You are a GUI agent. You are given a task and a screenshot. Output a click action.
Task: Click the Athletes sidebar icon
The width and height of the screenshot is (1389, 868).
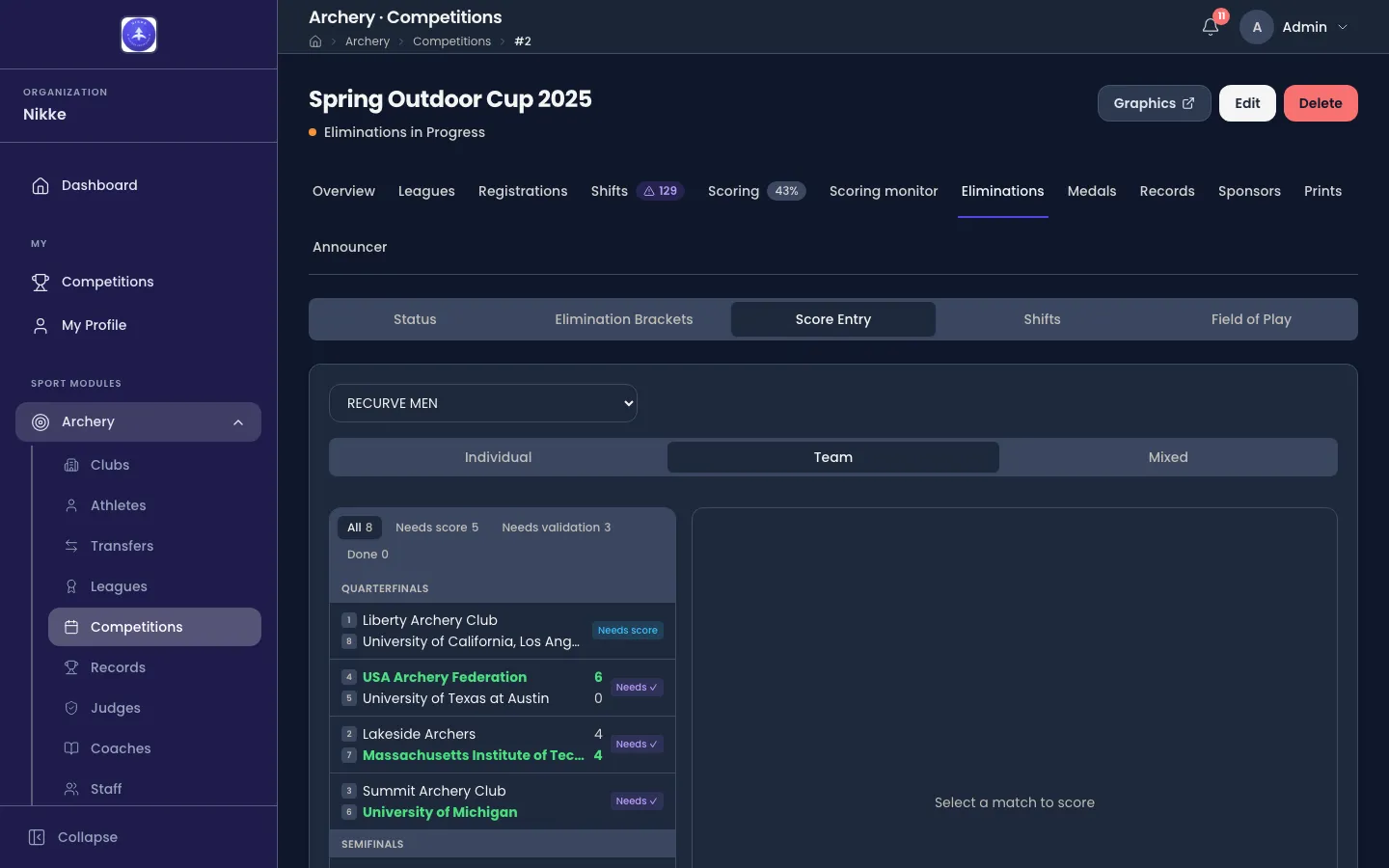click(71, 505)
